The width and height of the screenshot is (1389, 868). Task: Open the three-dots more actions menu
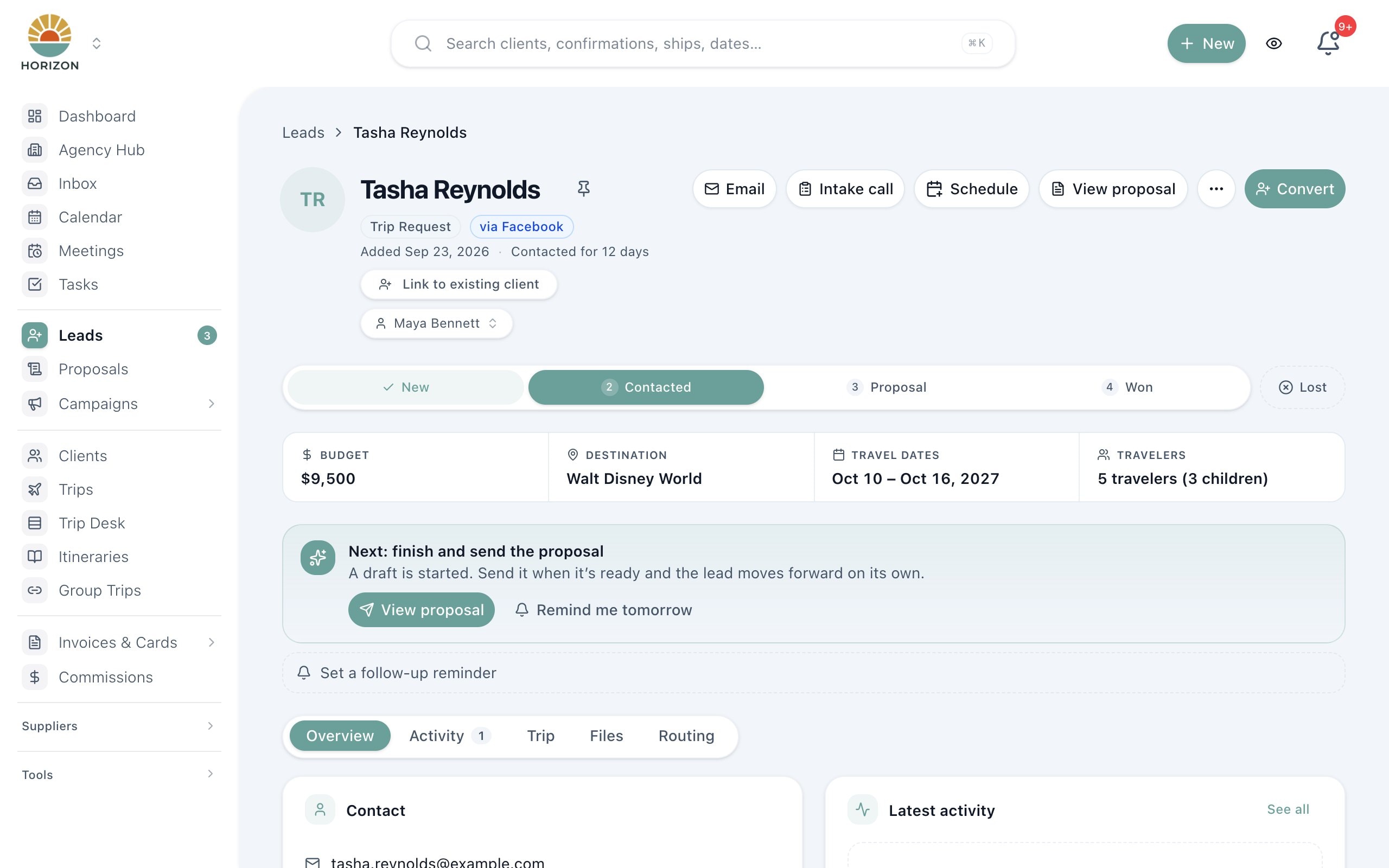[x=1216, y=189]
